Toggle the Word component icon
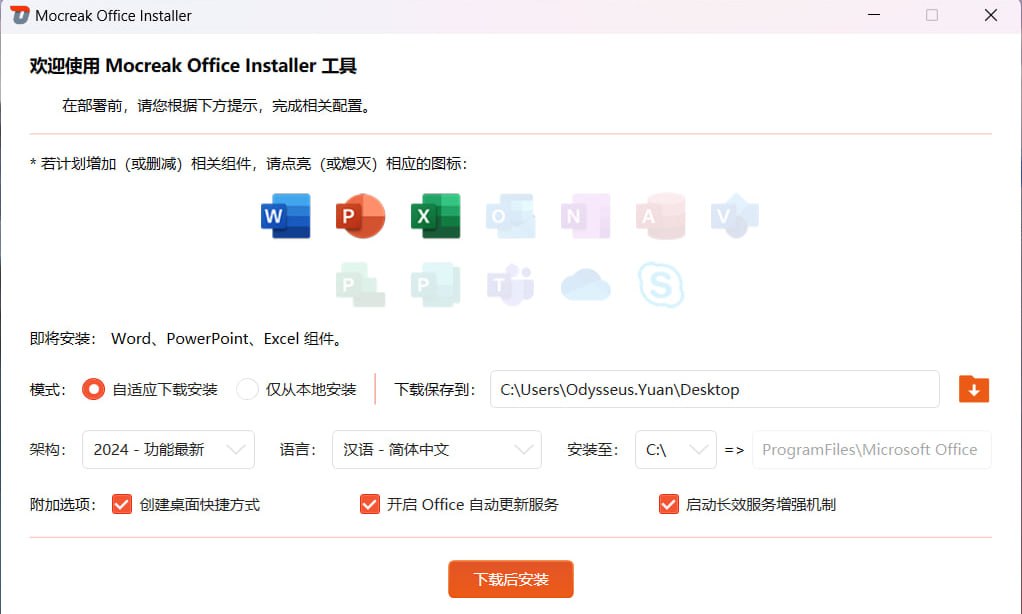Screen dimensions: 1022x614 (x=285, y=216)
